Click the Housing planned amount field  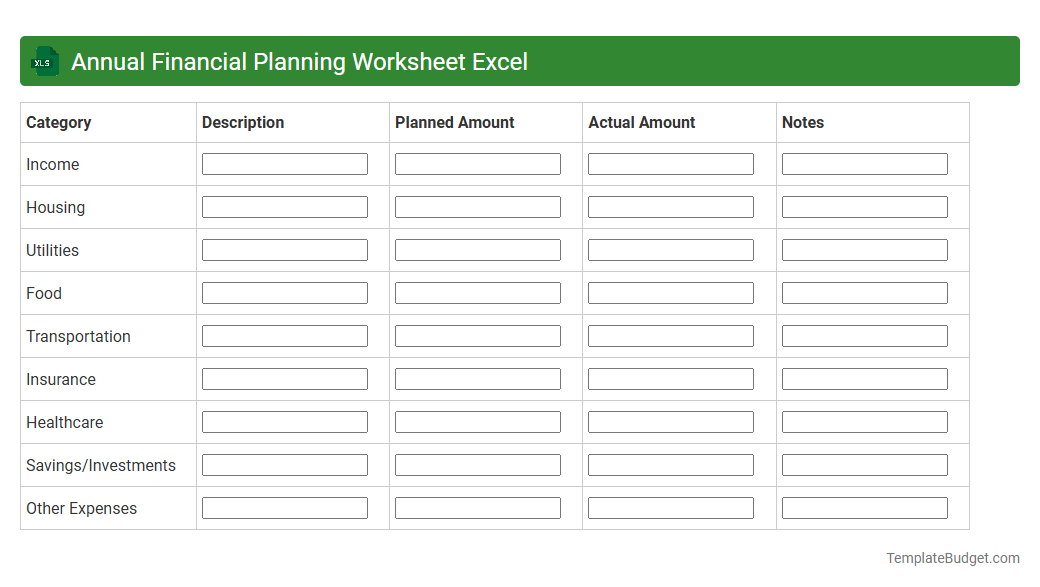(x=478, y=206)
